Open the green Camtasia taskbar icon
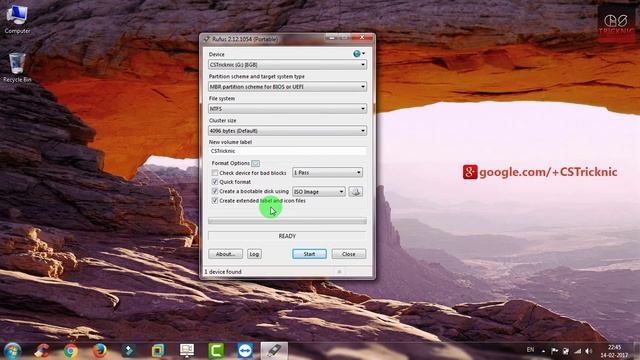 (x=216, y=351)
